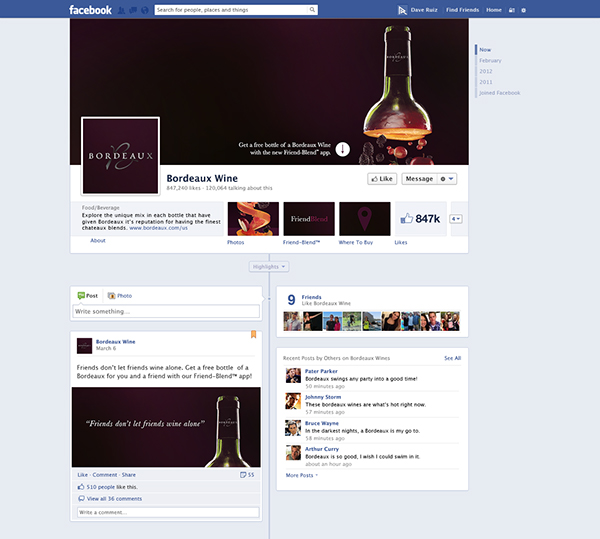Viewport: 600px width, 539px height.
Task: Click Johnny Storm's avatar
Action: point(293,401)
